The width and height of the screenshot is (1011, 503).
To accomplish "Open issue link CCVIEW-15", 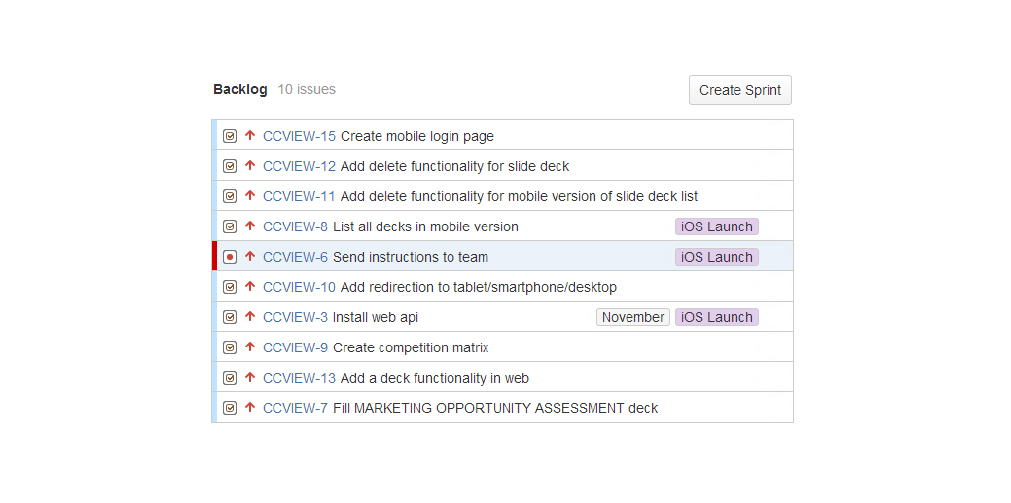I will (299, 136).
